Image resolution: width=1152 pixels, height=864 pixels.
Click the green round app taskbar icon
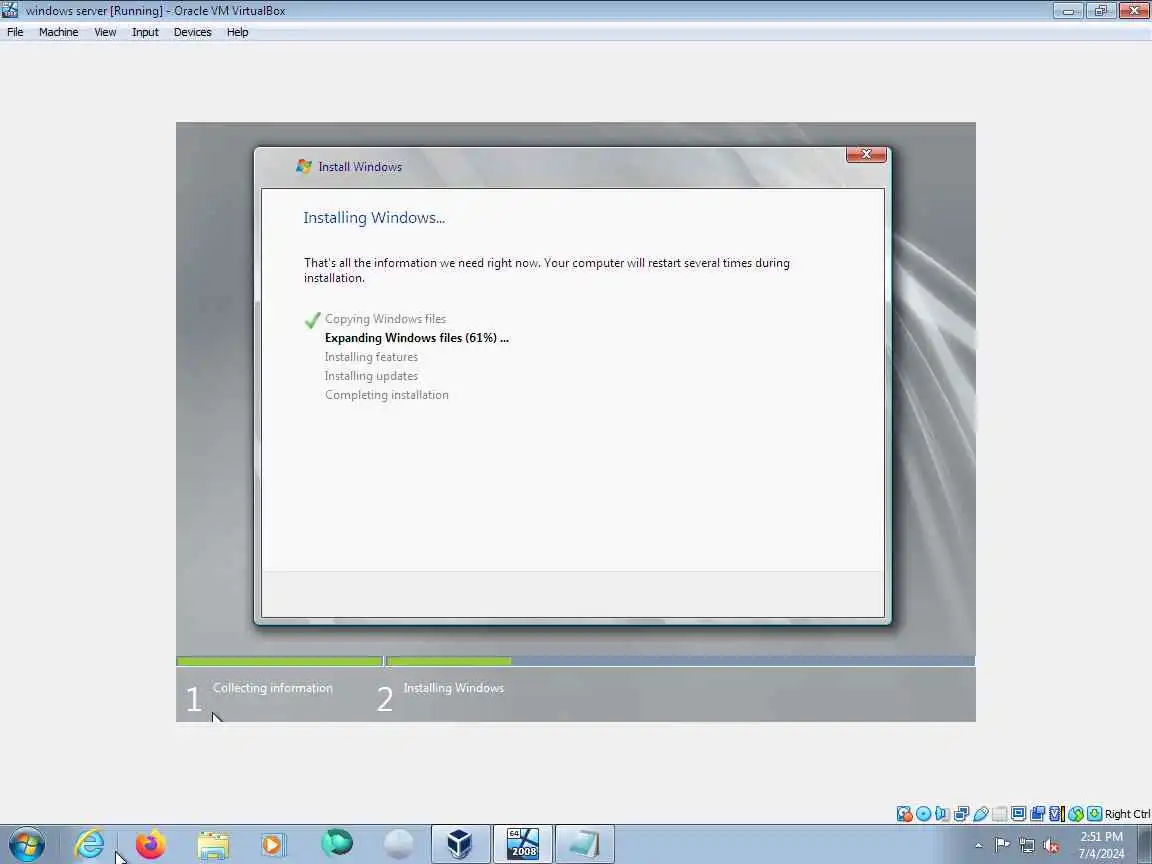coord(337,843)
